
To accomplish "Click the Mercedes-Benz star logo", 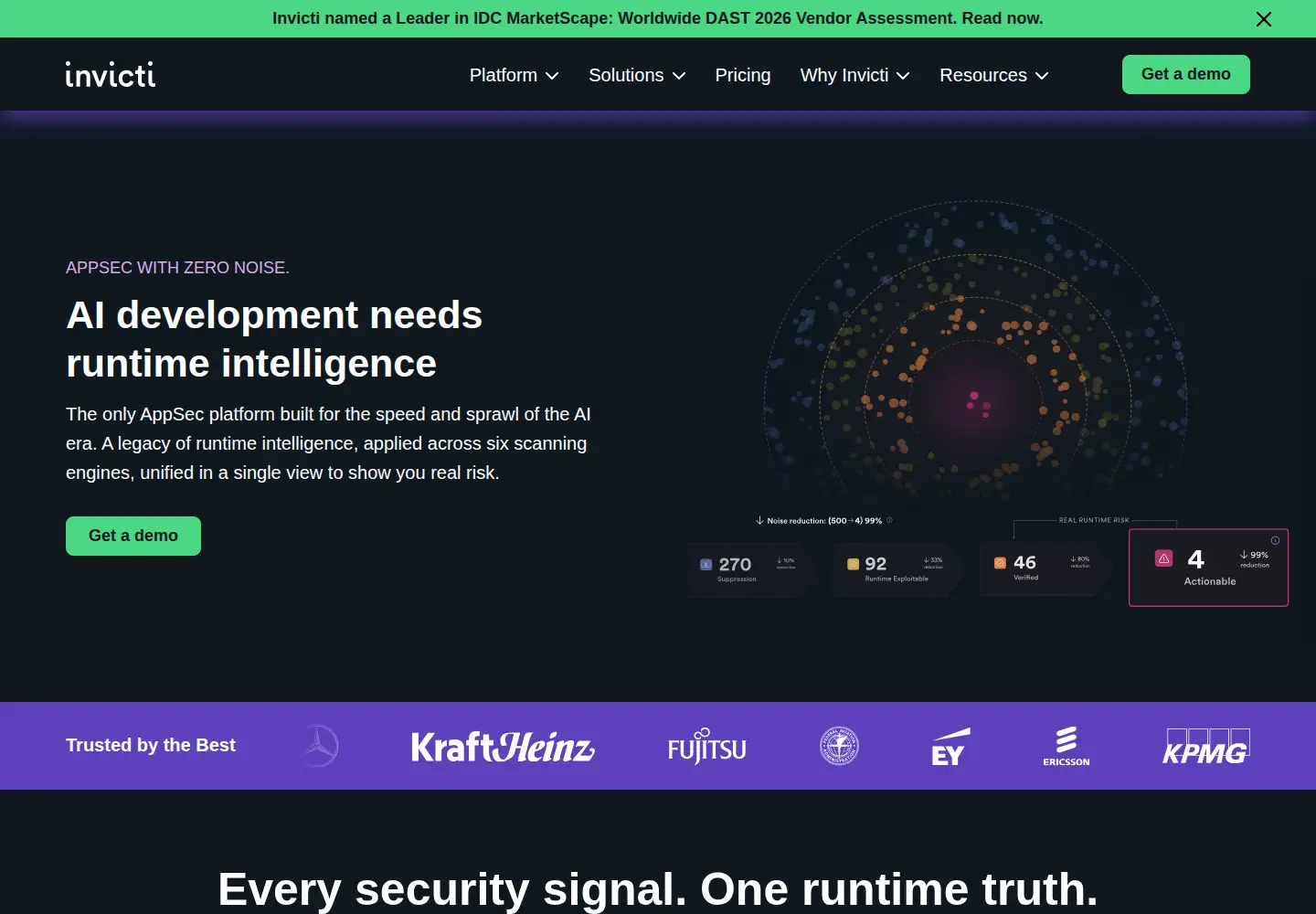I will point(320,746).
